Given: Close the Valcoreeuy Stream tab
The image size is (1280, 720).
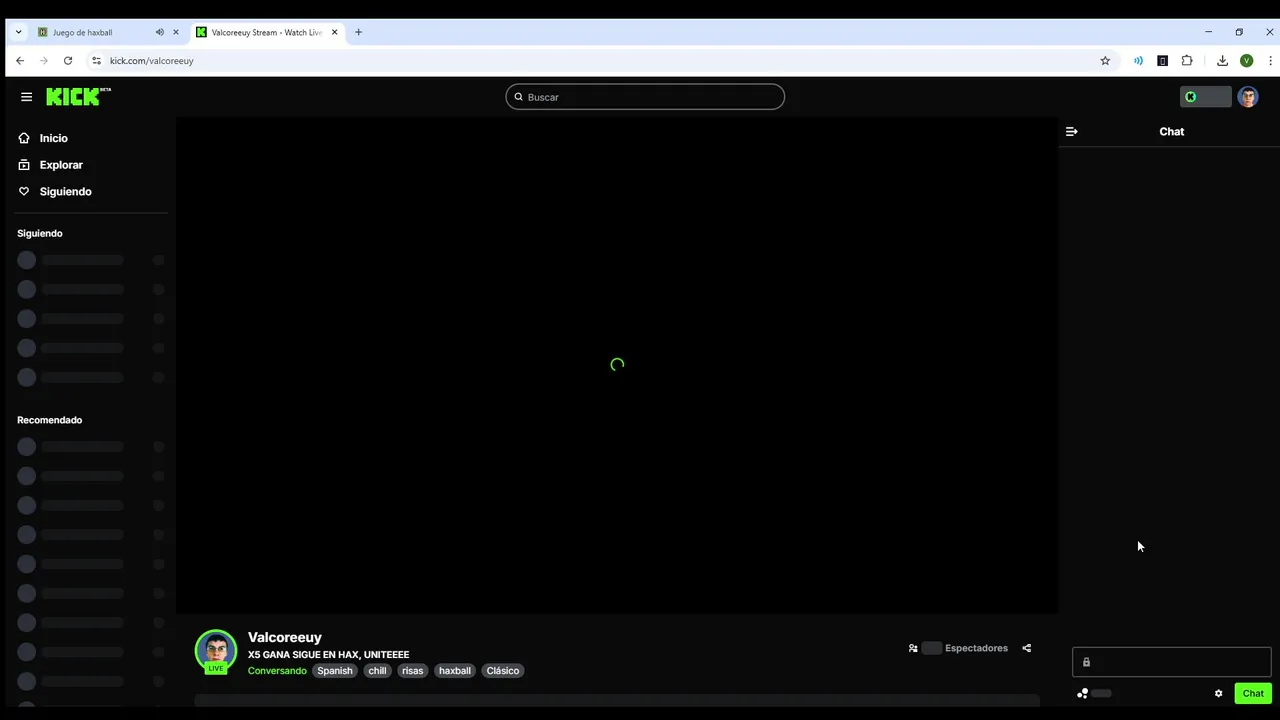Looking at the screenshot, I should [334, 32].
